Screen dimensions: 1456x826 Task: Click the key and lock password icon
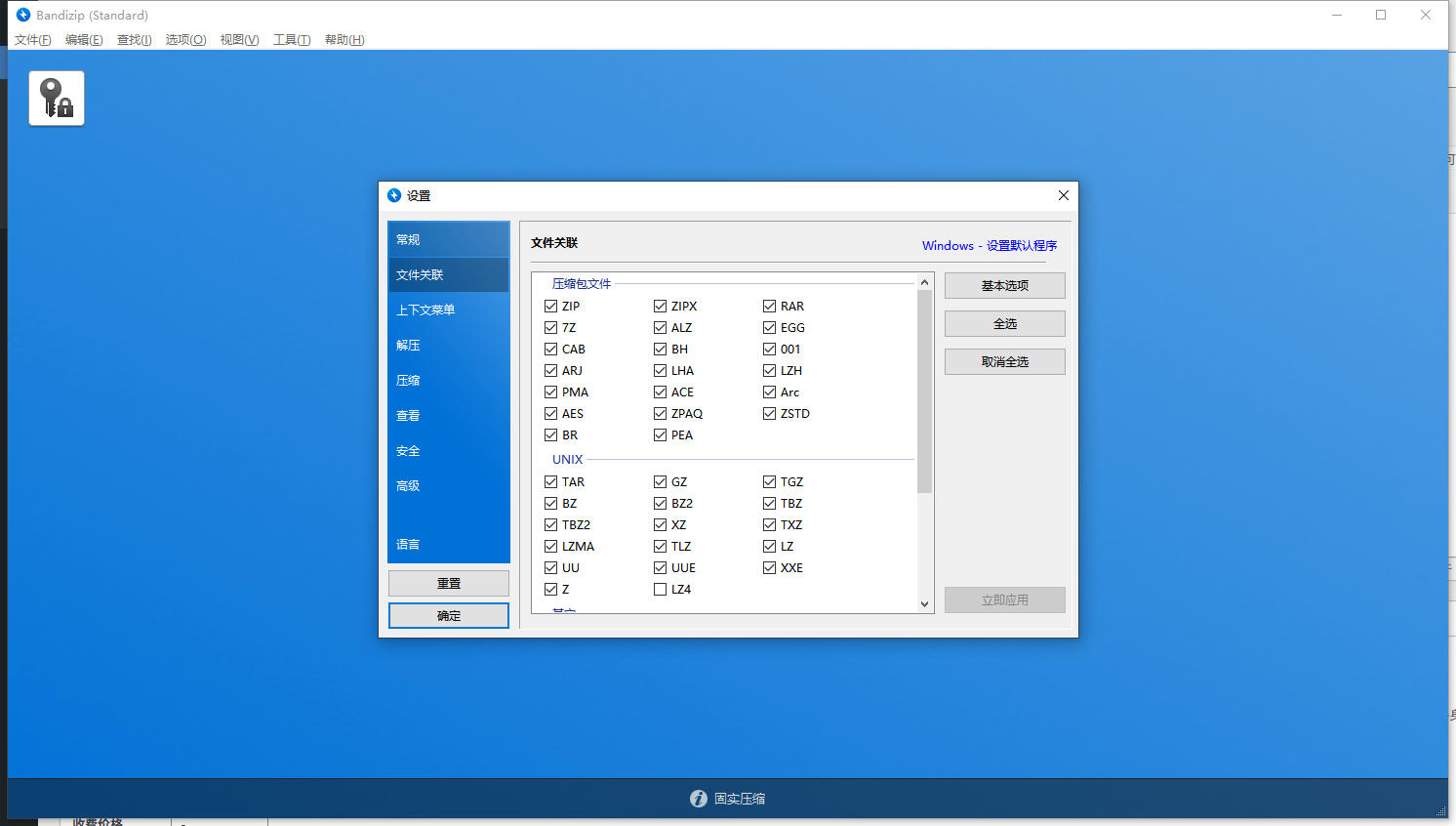57,99
